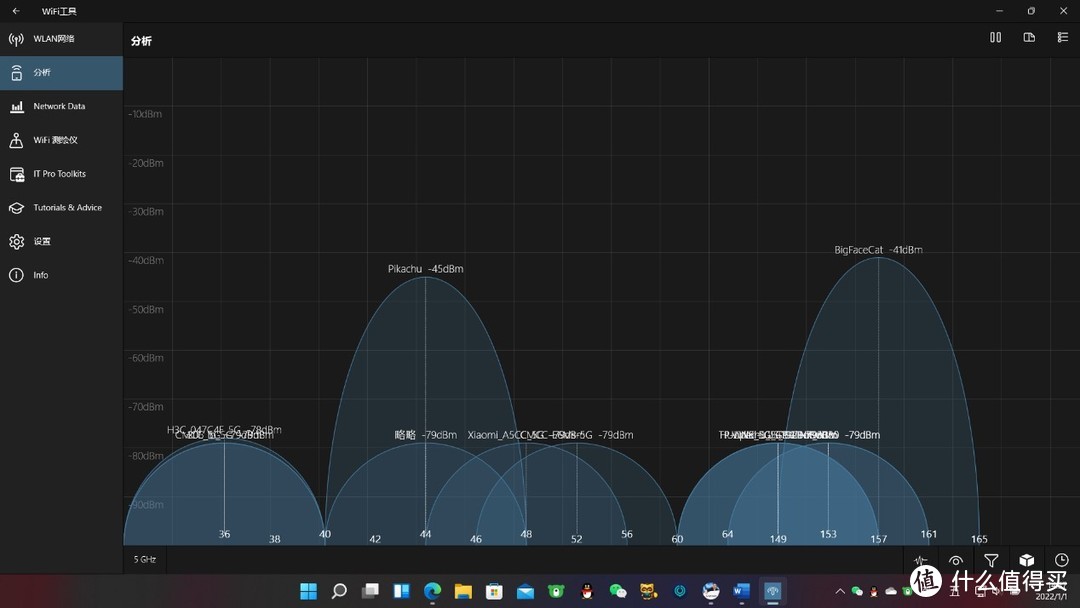
Task: Open Microsoft Edge from the taskbar
Action: click(x=432, y=591)
